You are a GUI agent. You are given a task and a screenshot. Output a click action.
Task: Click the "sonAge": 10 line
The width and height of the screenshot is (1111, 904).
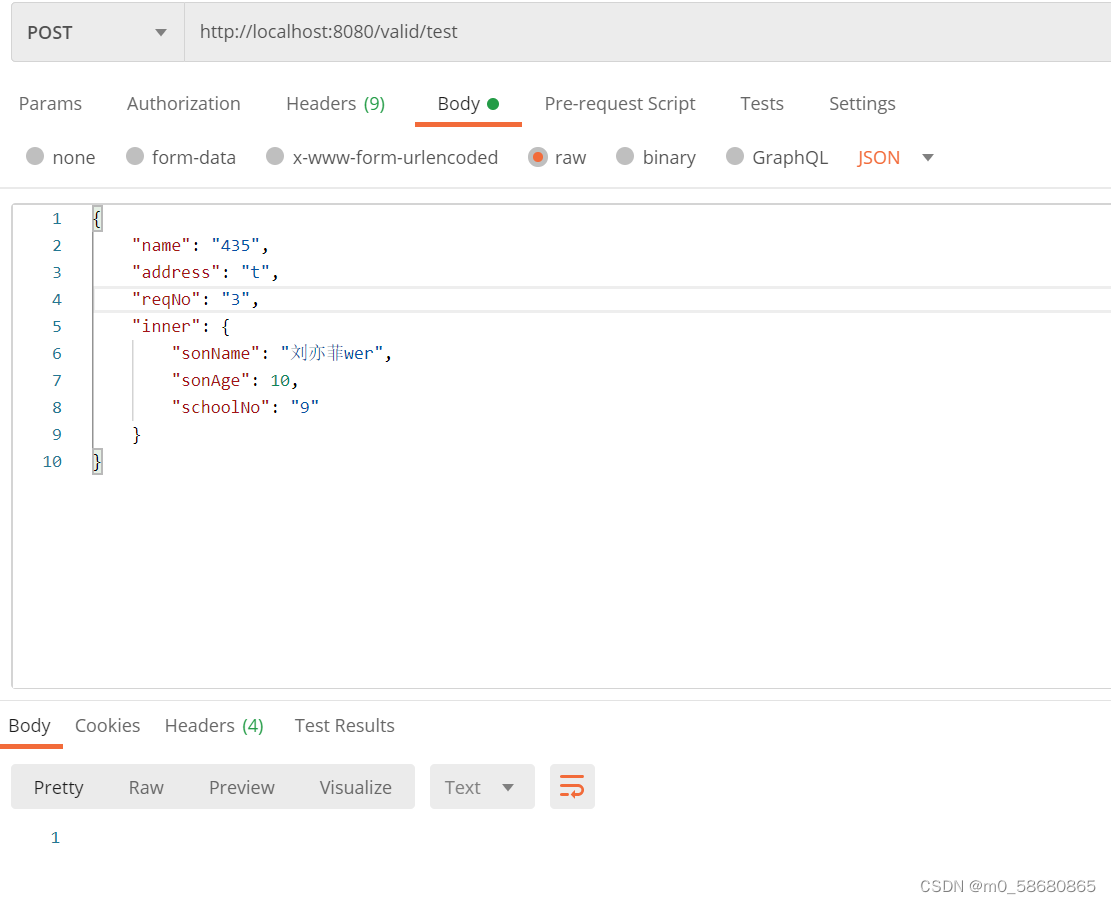[235, 380]
